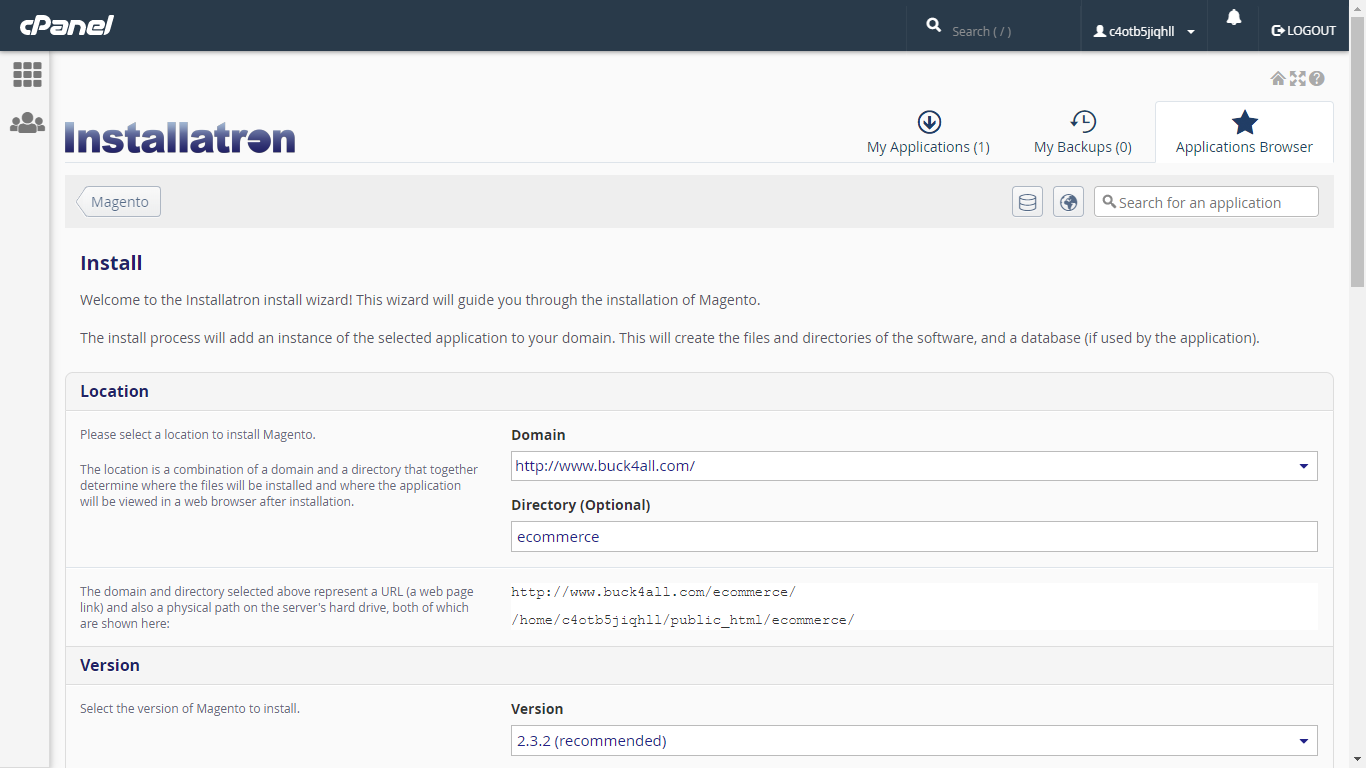Go back via the Magento breadcrumb button
1366x768 pixels.
point(119,202)
